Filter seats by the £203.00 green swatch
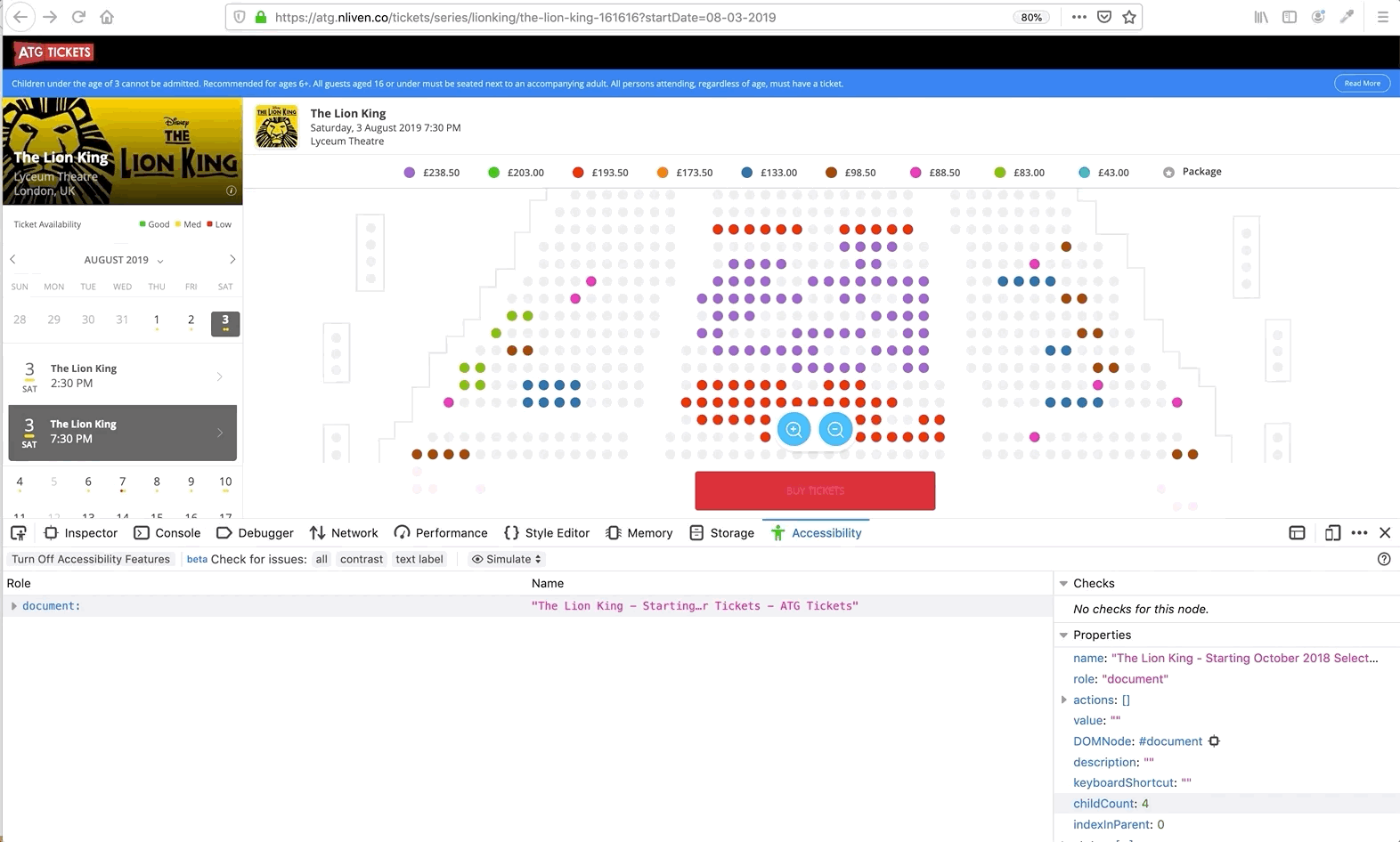Screen dimensions: 1400x842 click(x=494, y=173)
